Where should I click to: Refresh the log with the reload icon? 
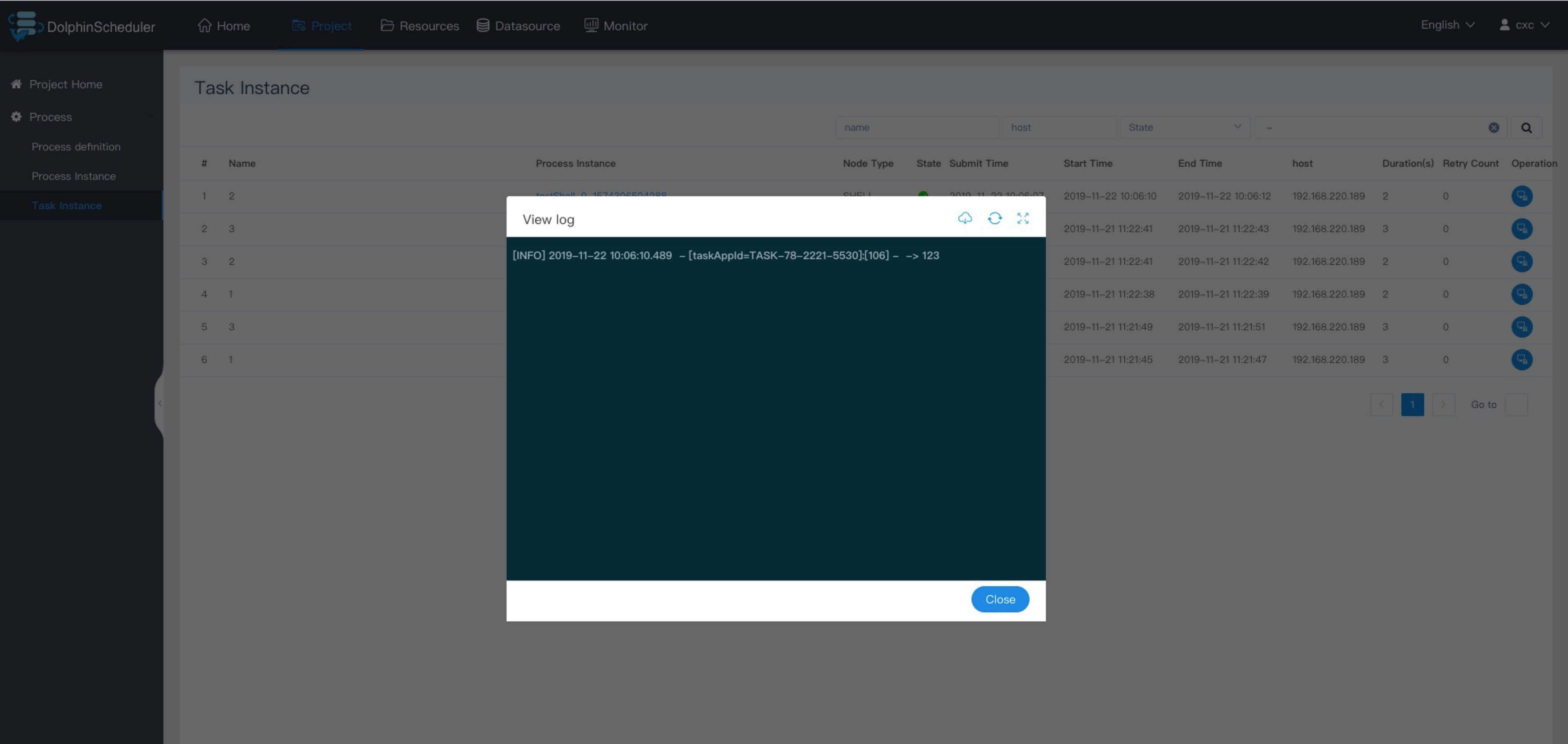click(995, 218)
